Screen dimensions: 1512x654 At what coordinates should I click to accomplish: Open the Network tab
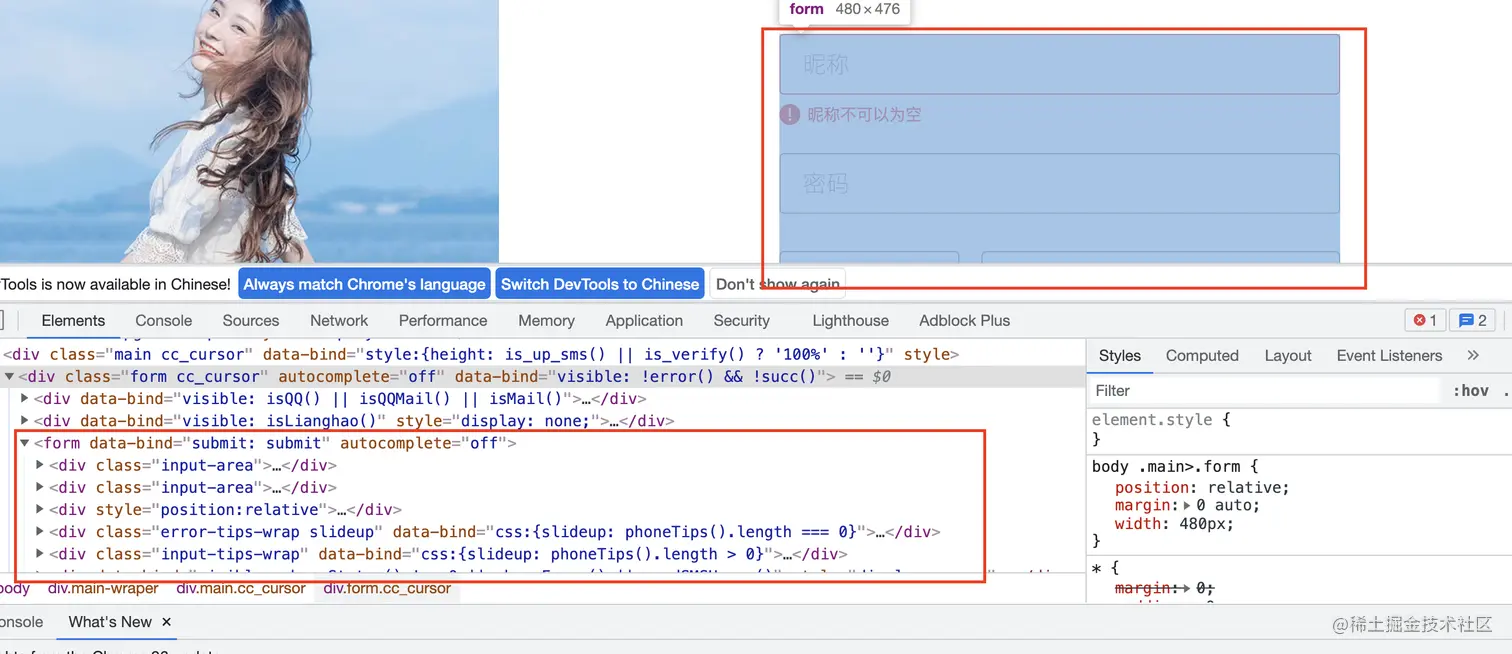pyautogui.click(x=339, y=321)
